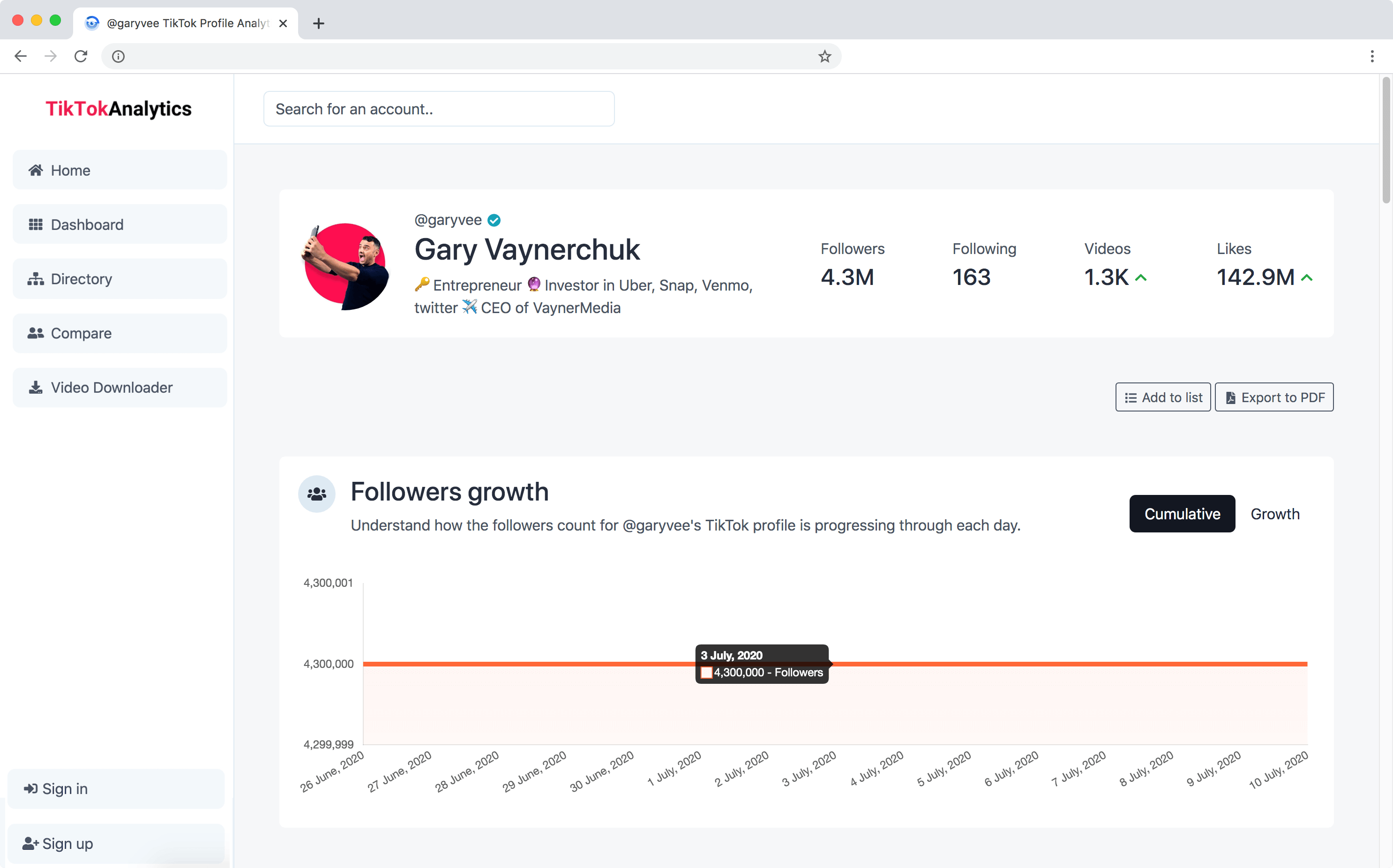The image size is (1393, 868).
Task: Click the 1.3K Videos value
Action: pos(1107,277)
